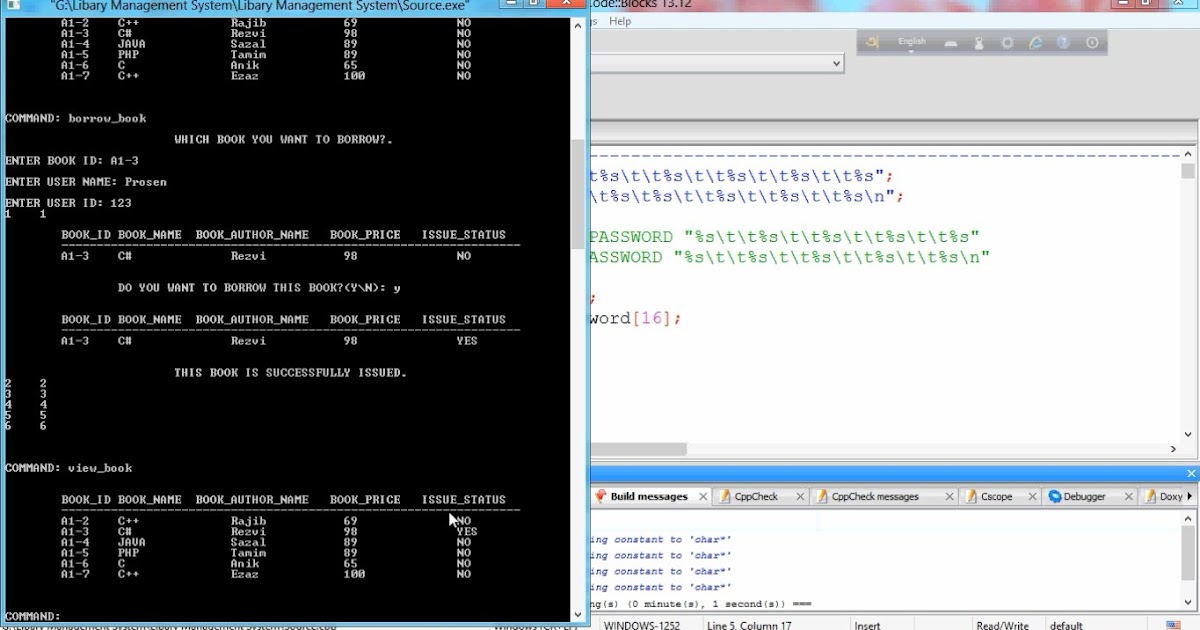Click 'ENTER USER NAME: Prosen' line
This screenshot has height=630, width=1200.
click(x=86, y=182)
